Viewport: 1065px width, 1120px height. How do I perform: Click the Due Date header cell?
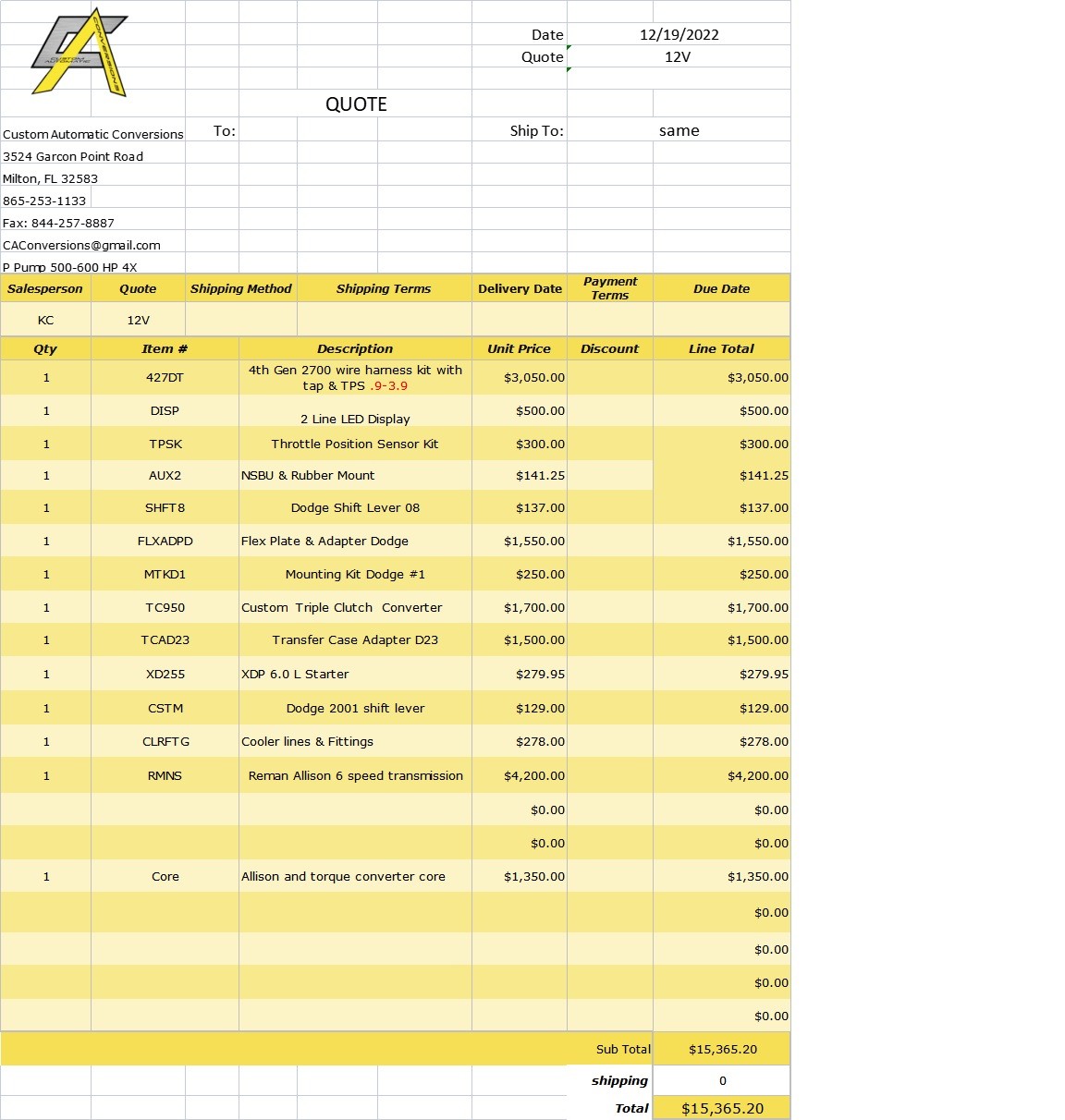pyautogui.click(x=721, y=288)
